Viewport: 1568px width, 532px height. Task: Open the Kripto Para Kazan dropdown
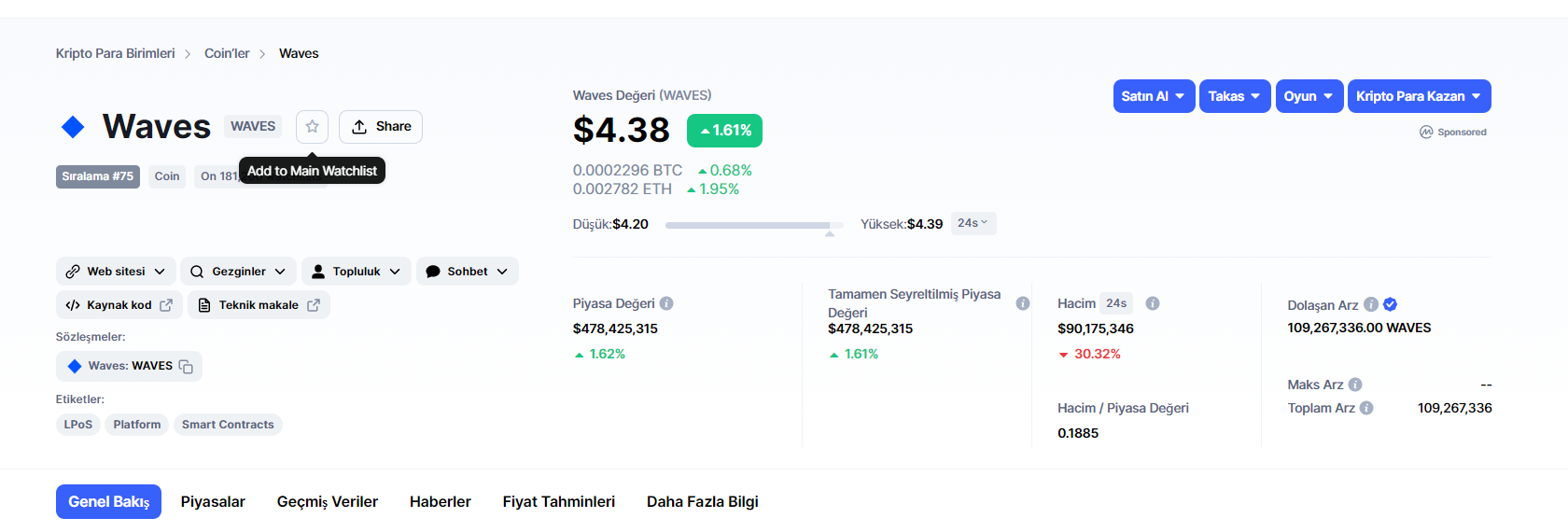pyautogui.click(x=1419, y=96)
